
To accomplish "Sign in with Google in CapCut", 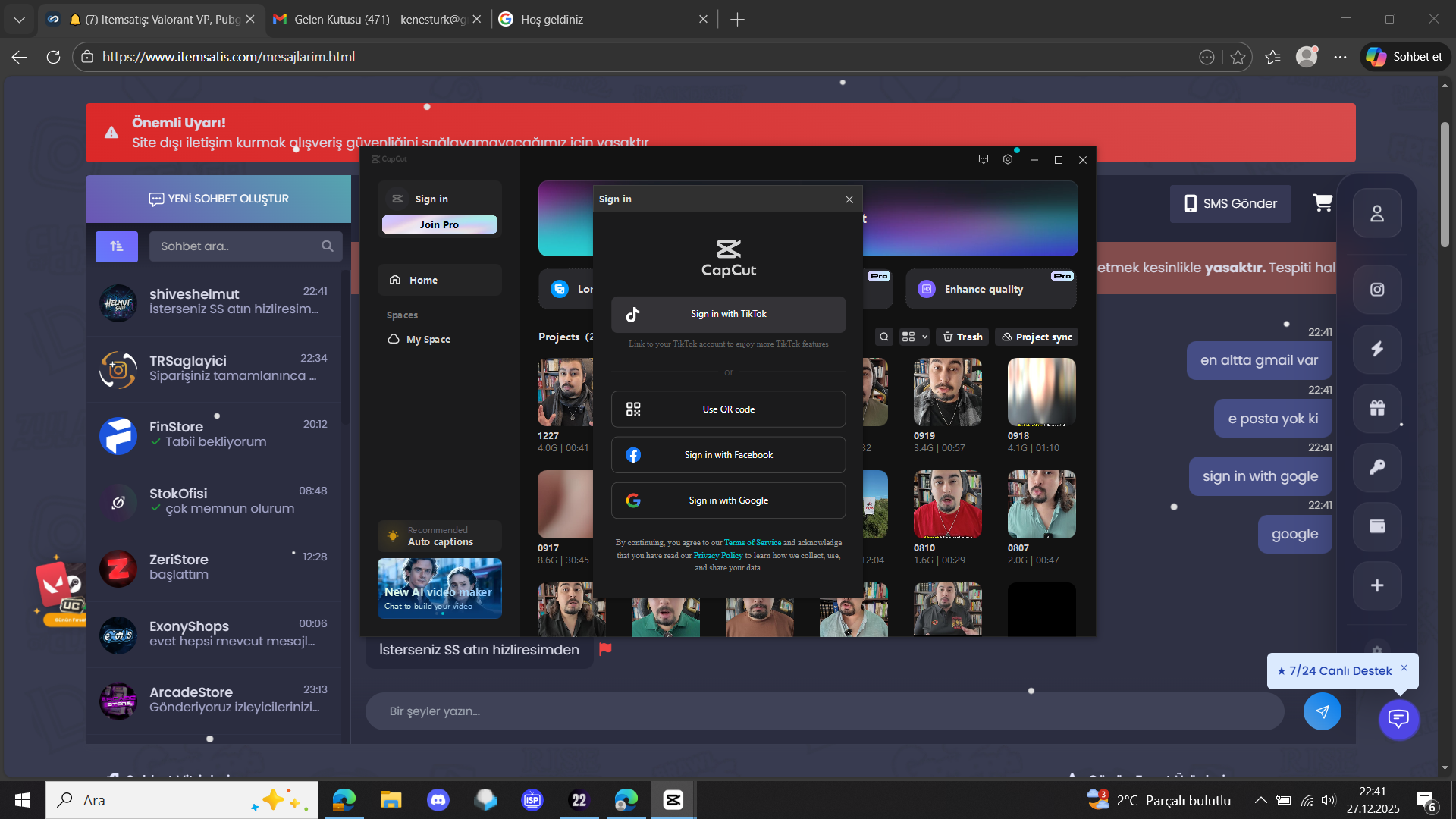I will [728, 500].
